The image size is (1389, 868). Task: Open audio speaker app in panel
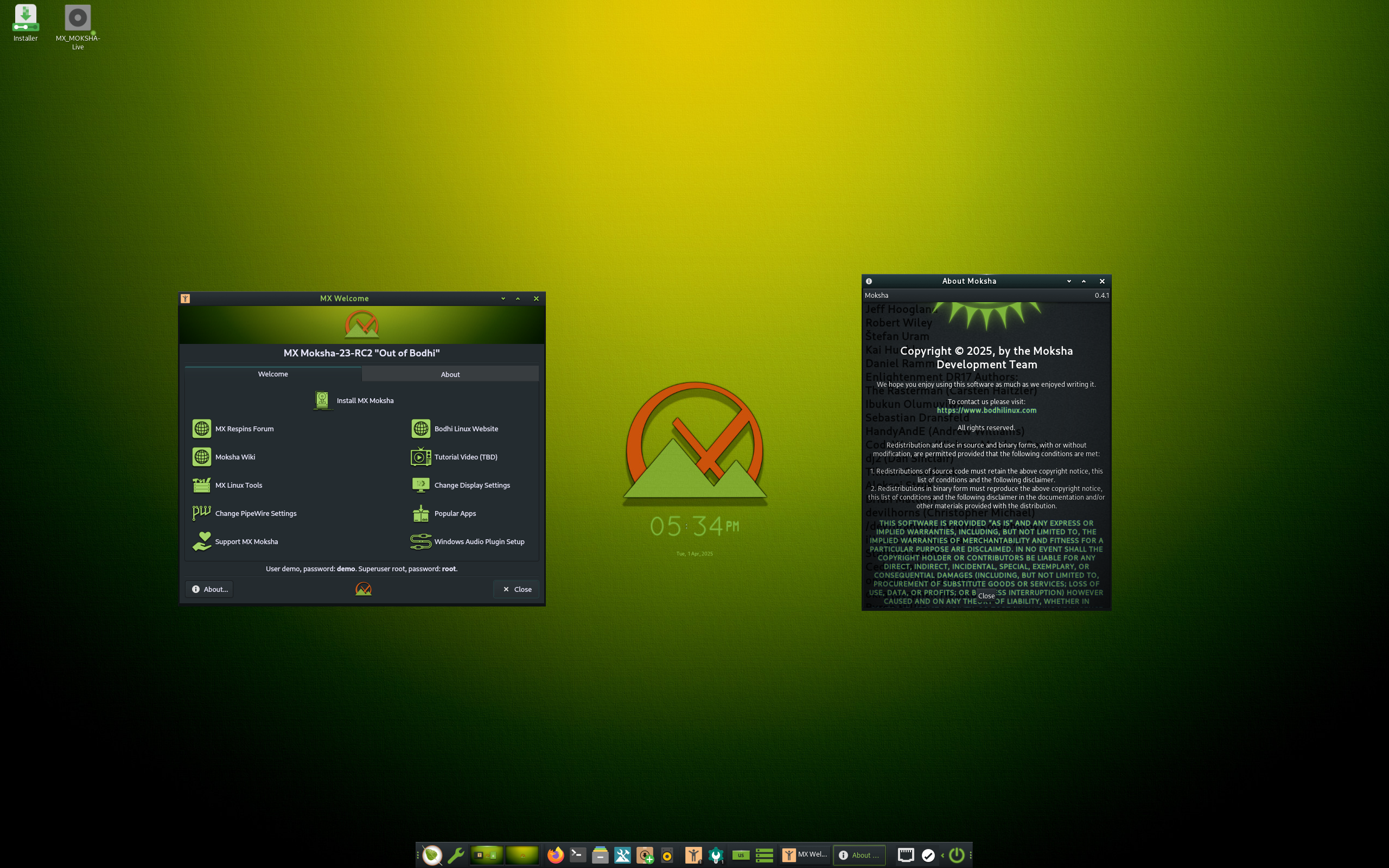[667, 855]
